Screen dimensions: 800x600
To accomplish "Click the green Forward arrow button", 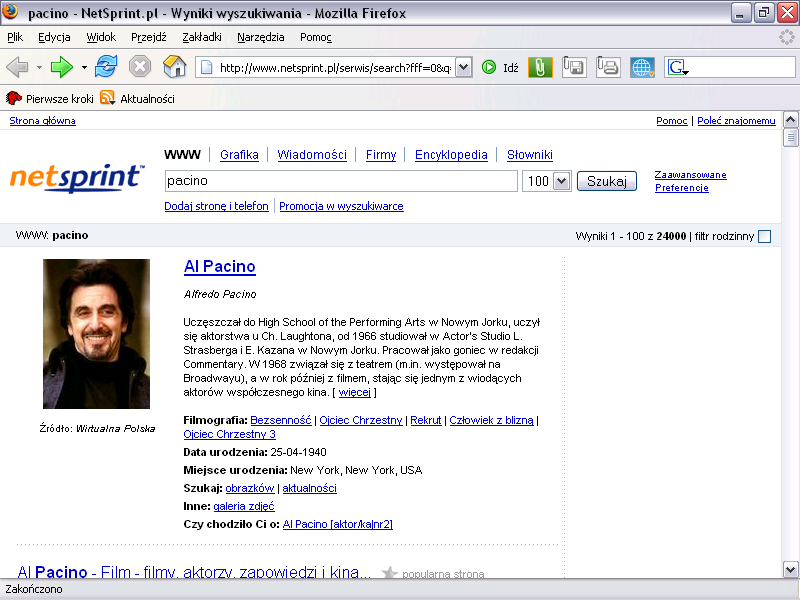I will 62,67.
